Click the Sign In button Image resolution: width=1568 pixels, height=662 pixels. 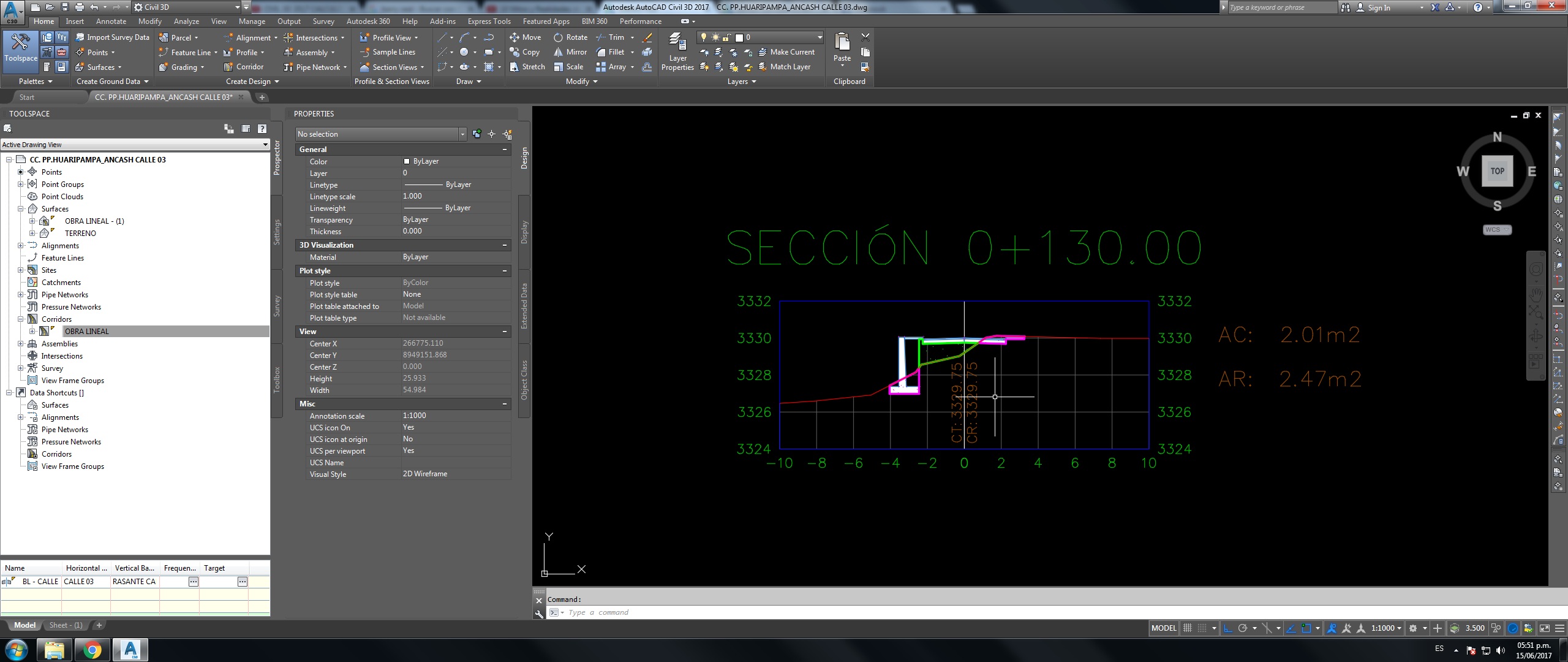(1379, 7)
